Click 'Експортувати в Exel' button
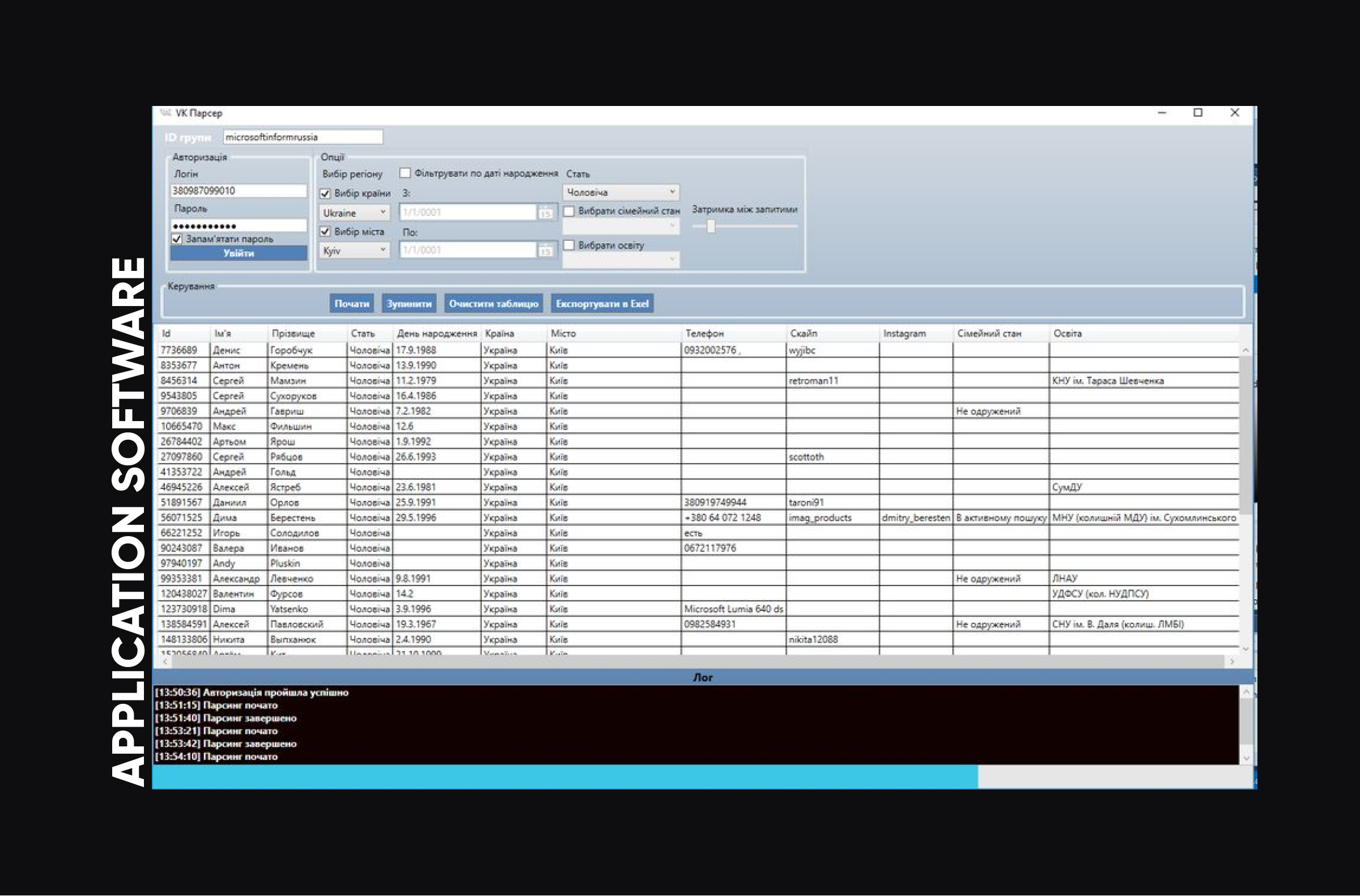Viewport: 1360px width, 896px height. pyautogui.click(x=602, y=303)
